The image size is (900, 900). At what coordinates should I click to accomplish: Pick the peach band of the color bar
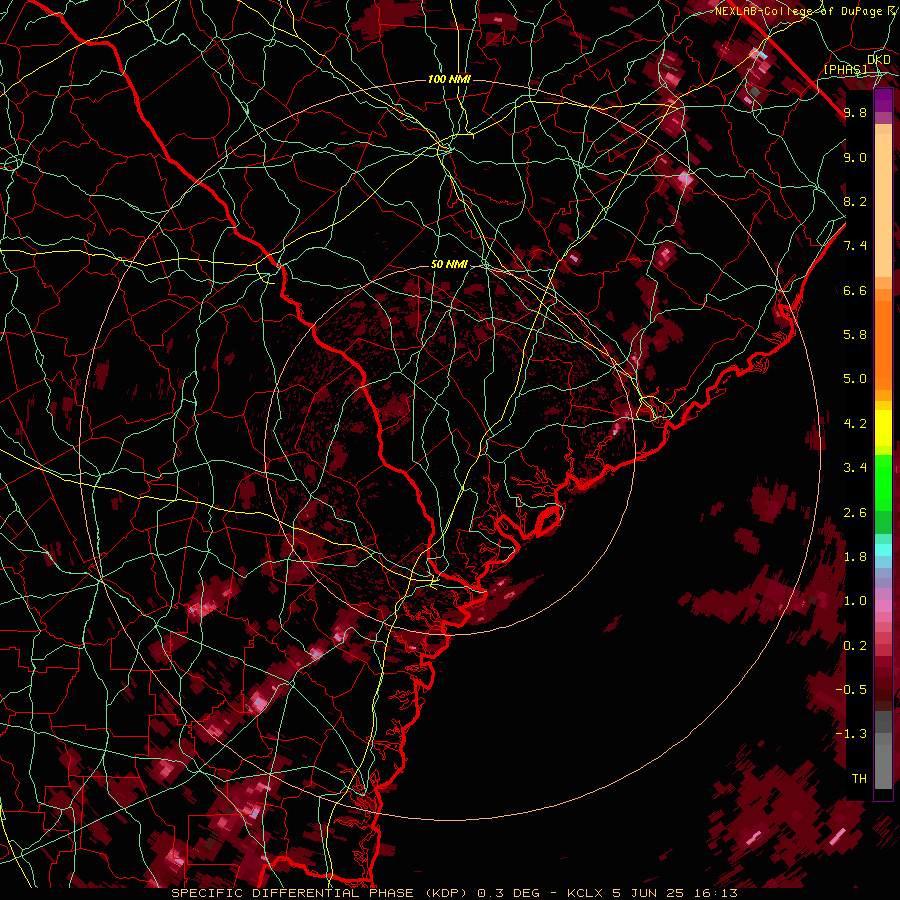(883, 207)
